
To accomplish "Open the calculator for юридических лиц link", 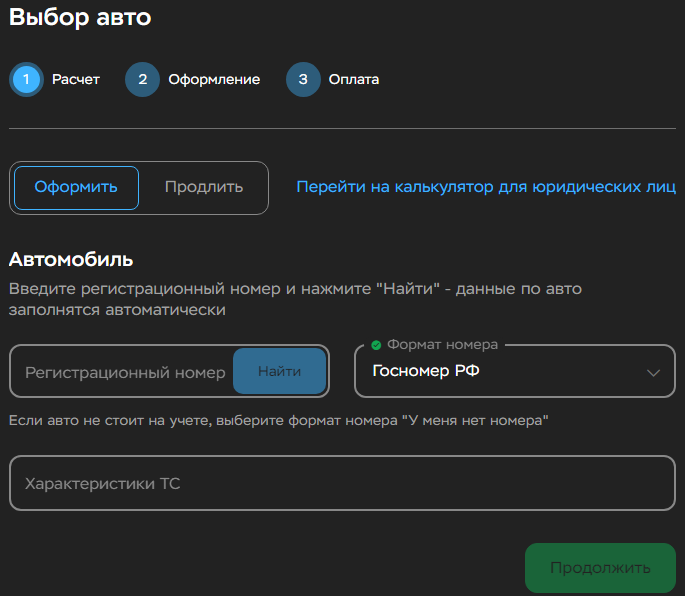I will [x=486, y=187].
